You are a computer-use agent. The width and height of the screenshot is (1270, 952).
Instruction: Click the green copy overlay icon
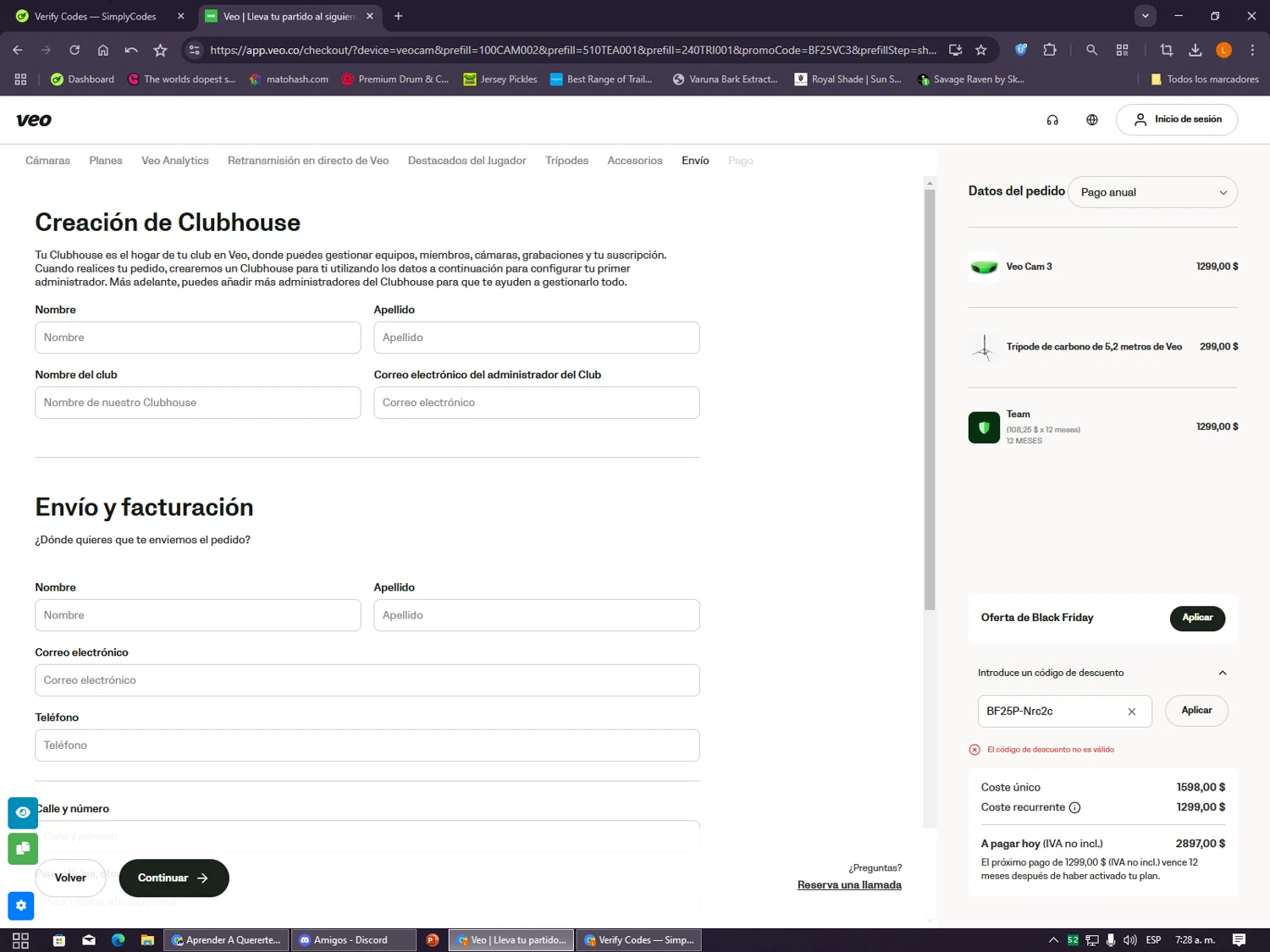(23, 849)
